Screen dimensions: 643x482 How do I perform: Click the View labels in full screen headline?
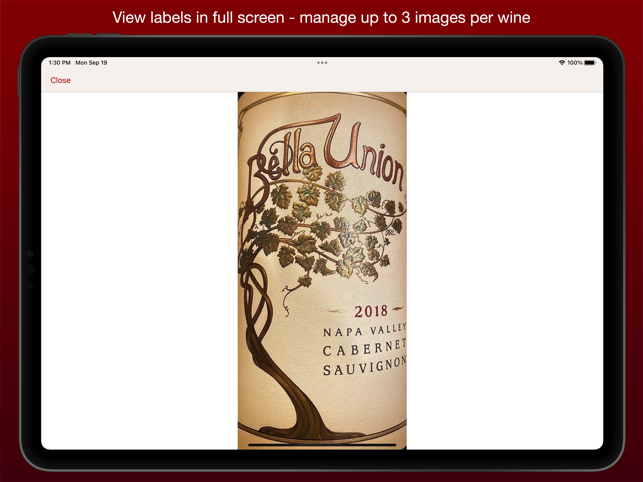pyautogui.click(x=322, y=18)
